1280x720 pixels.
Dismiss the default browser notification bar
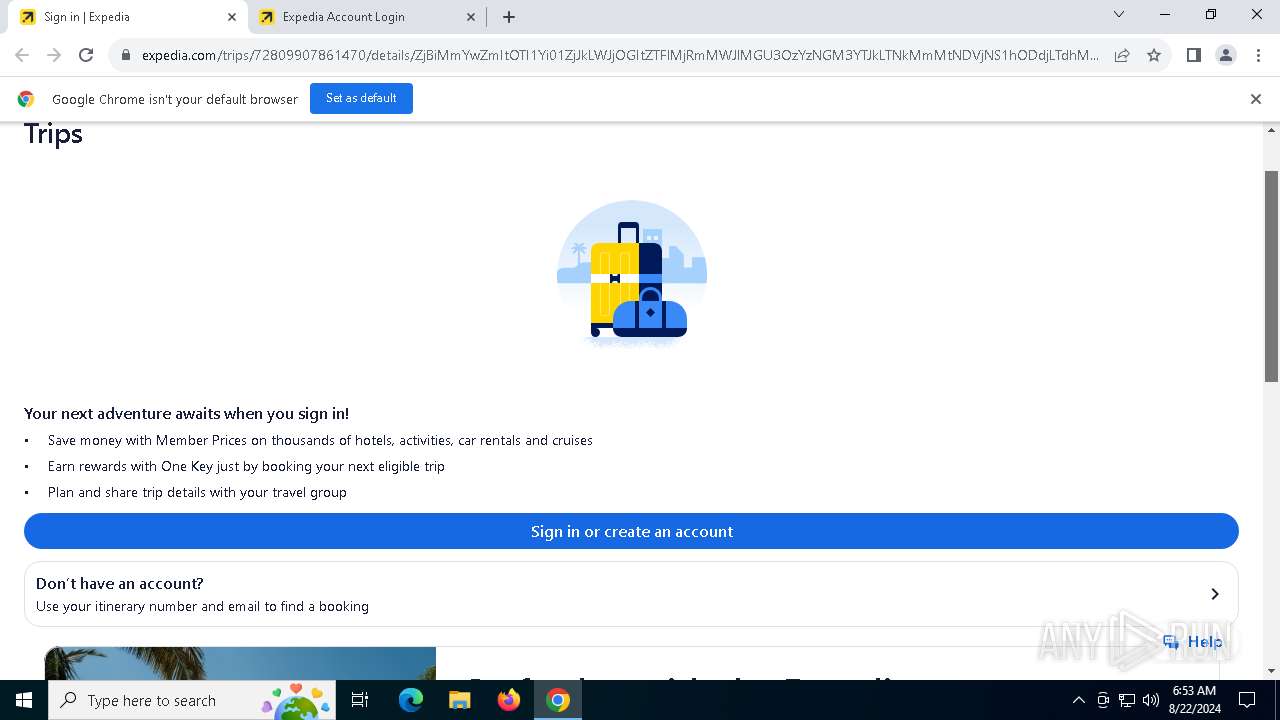pos(1256,99)
